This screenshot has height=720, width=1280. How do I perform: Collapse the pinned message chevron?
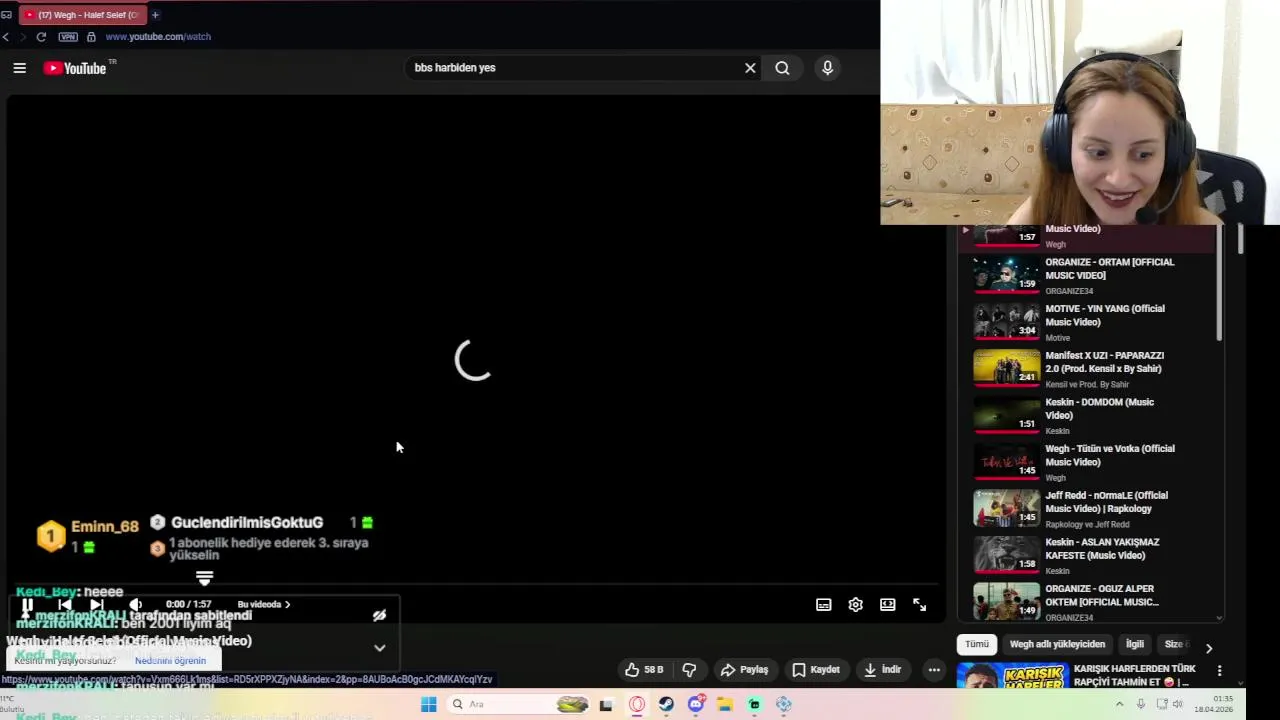click(x=379, y=648)
